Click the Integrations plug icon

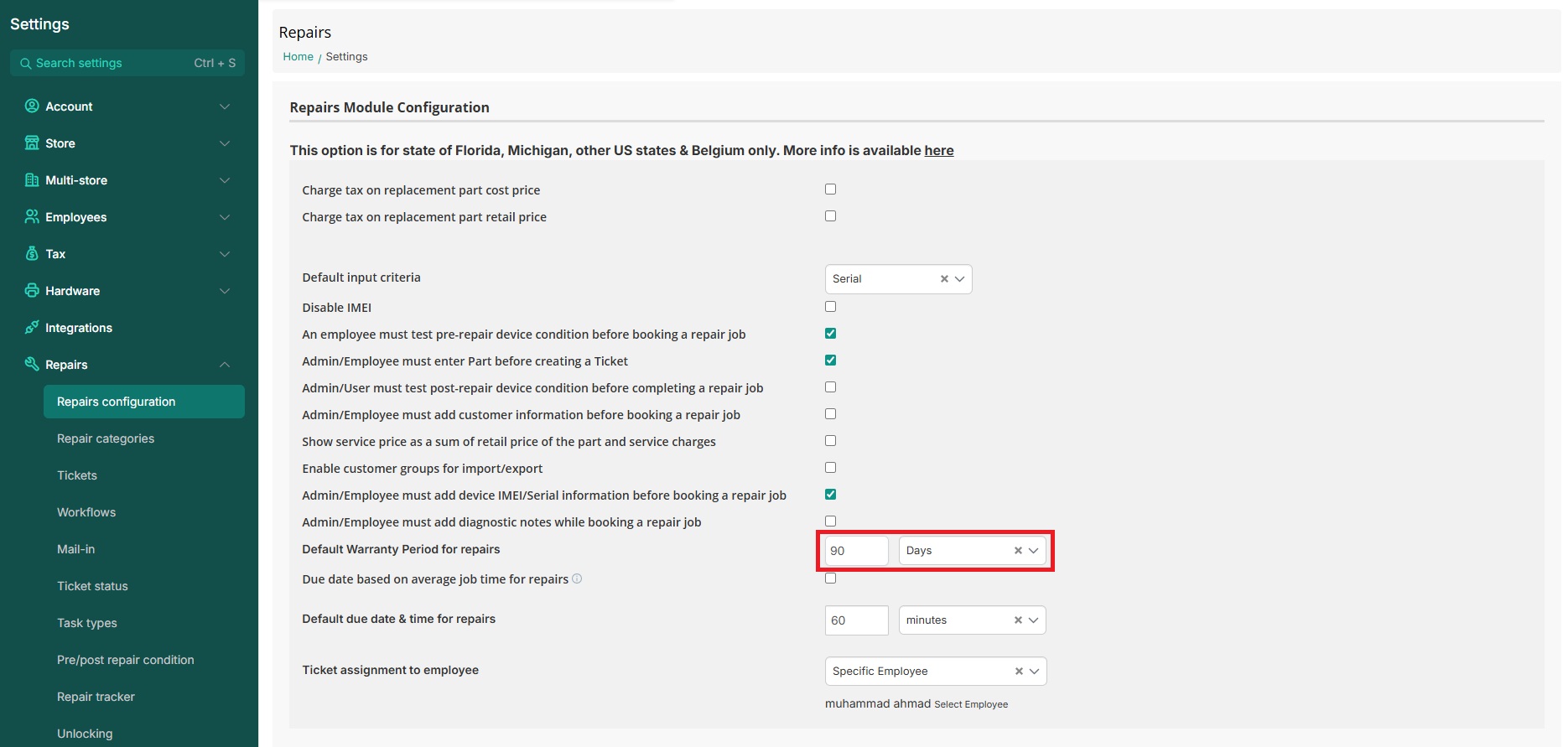pos(32,328)
